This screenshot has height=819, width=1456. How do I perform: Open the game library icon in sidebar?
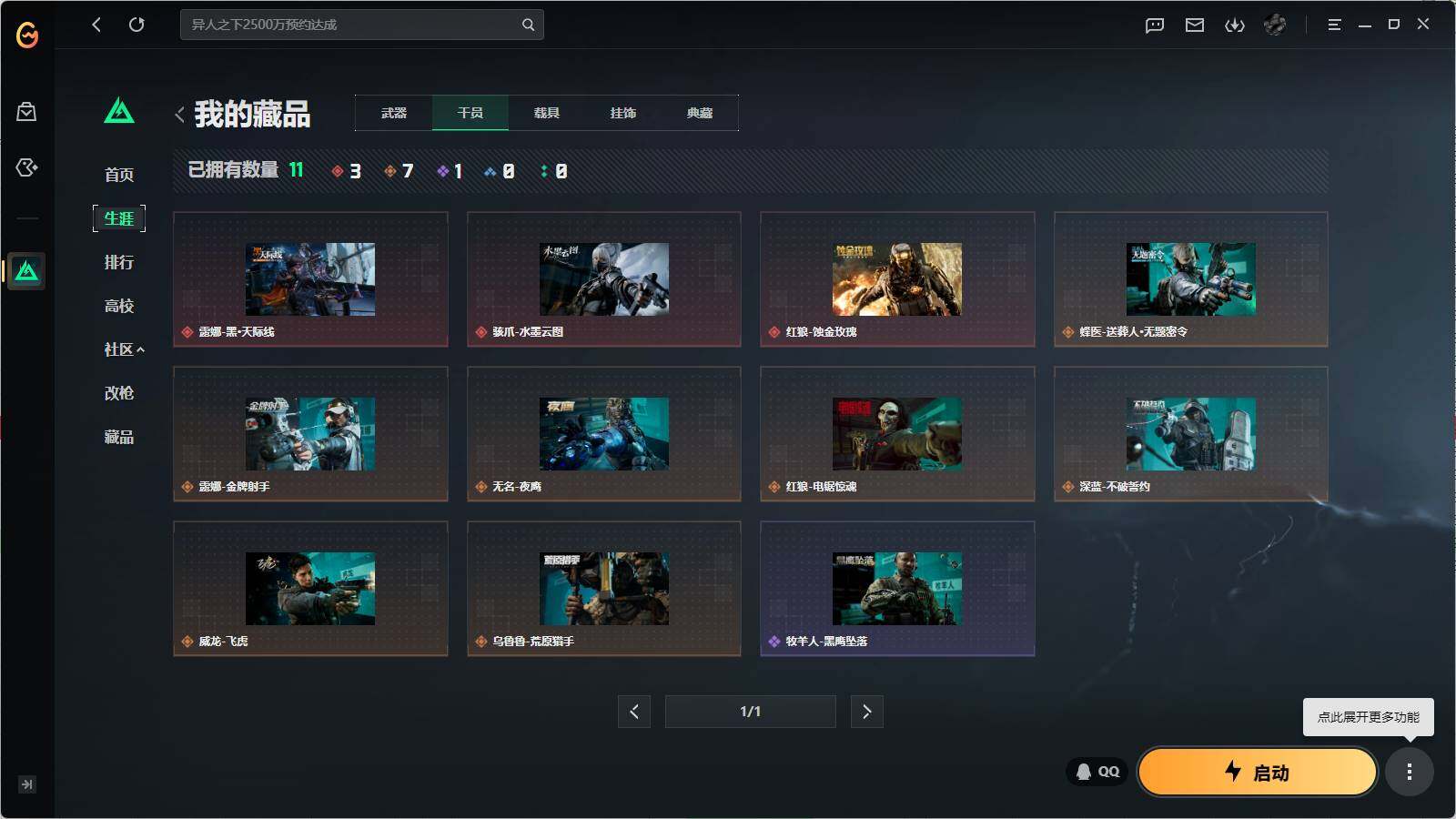point(26,167)
